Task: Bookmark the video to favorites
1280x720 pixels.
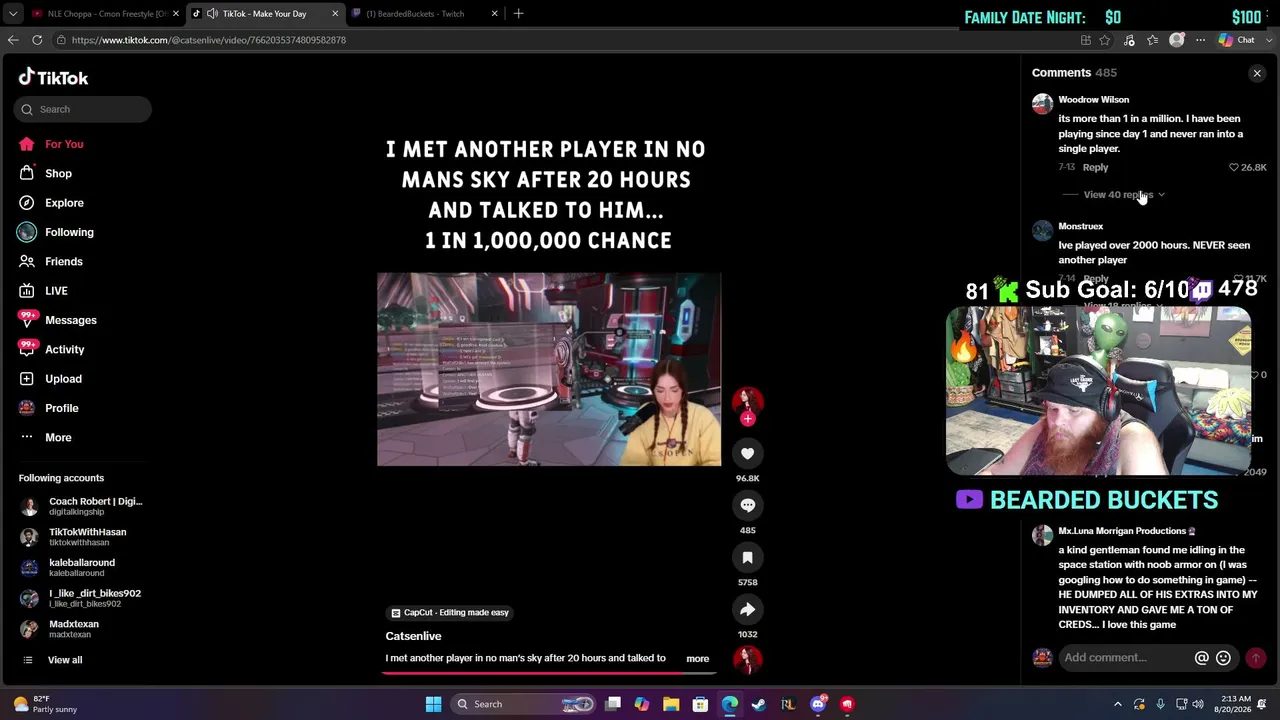Action: pyautogui.click(x=747, y=557)
